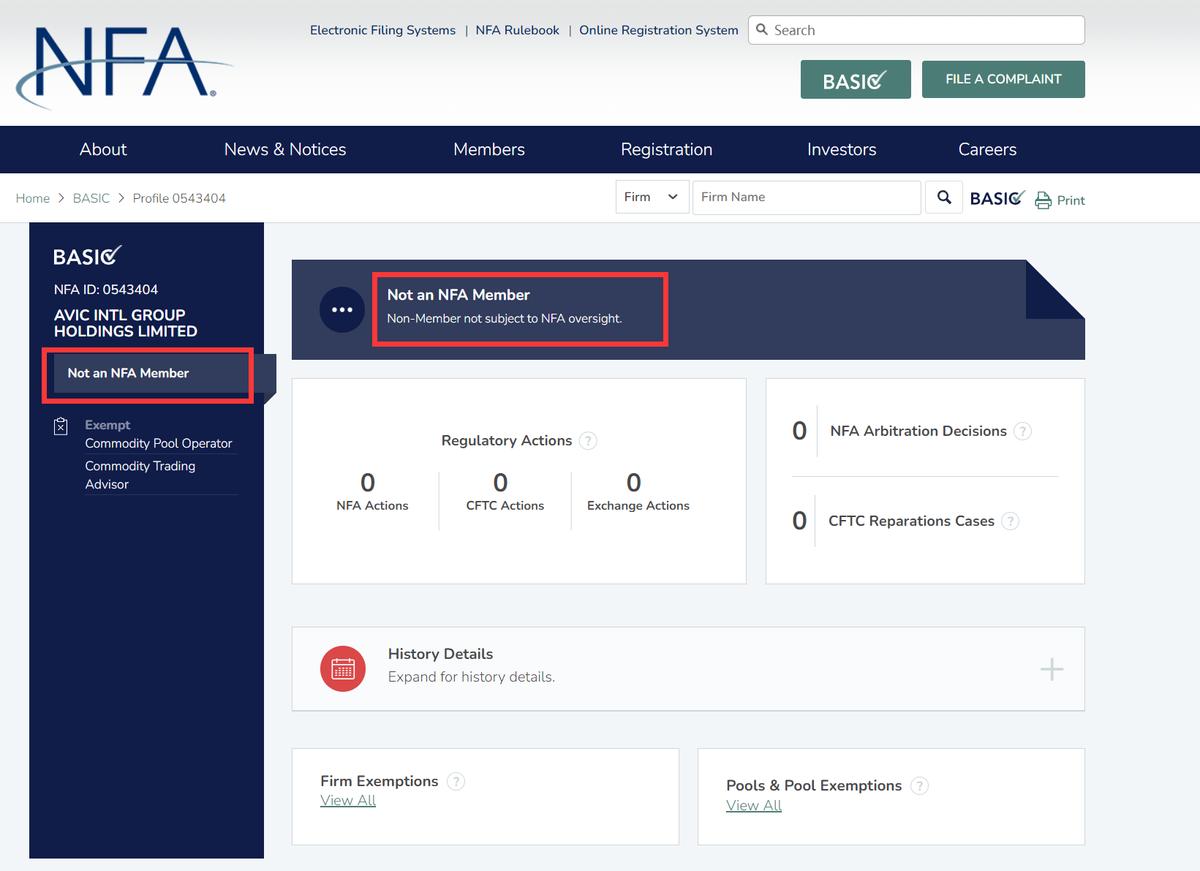Open the Members navigation menu
1200x871 pixels.
click(489, 149)
